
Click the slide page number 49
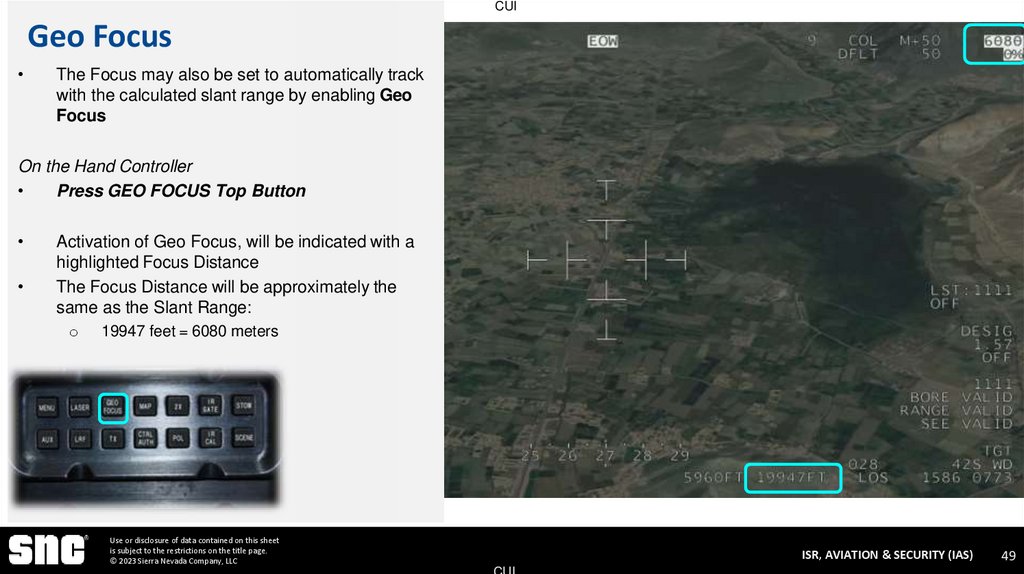(x=1008, y=555)
